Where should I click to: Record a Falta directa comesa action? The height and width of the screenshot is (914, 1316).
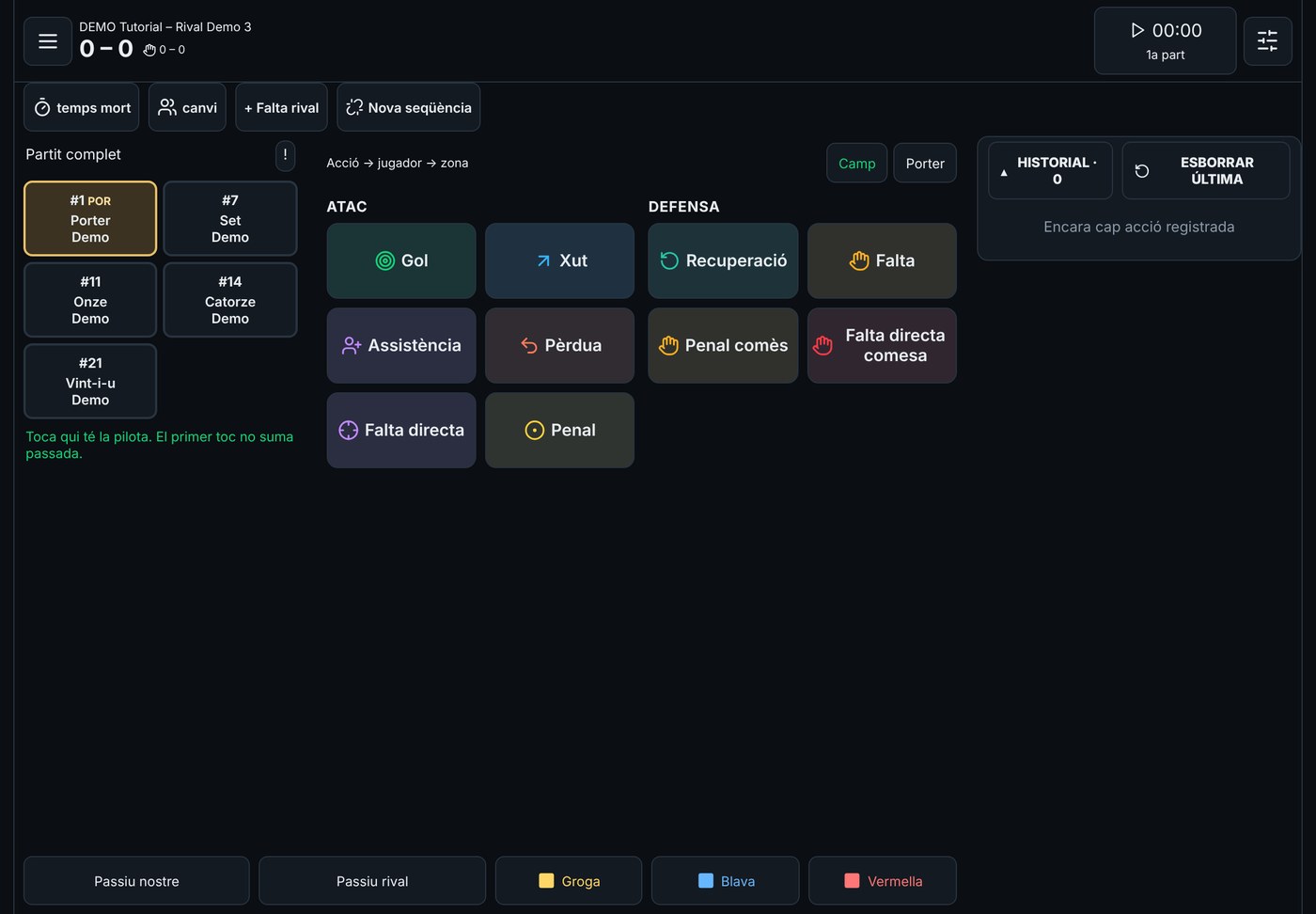pyautogui.click(x=882, y=345)
